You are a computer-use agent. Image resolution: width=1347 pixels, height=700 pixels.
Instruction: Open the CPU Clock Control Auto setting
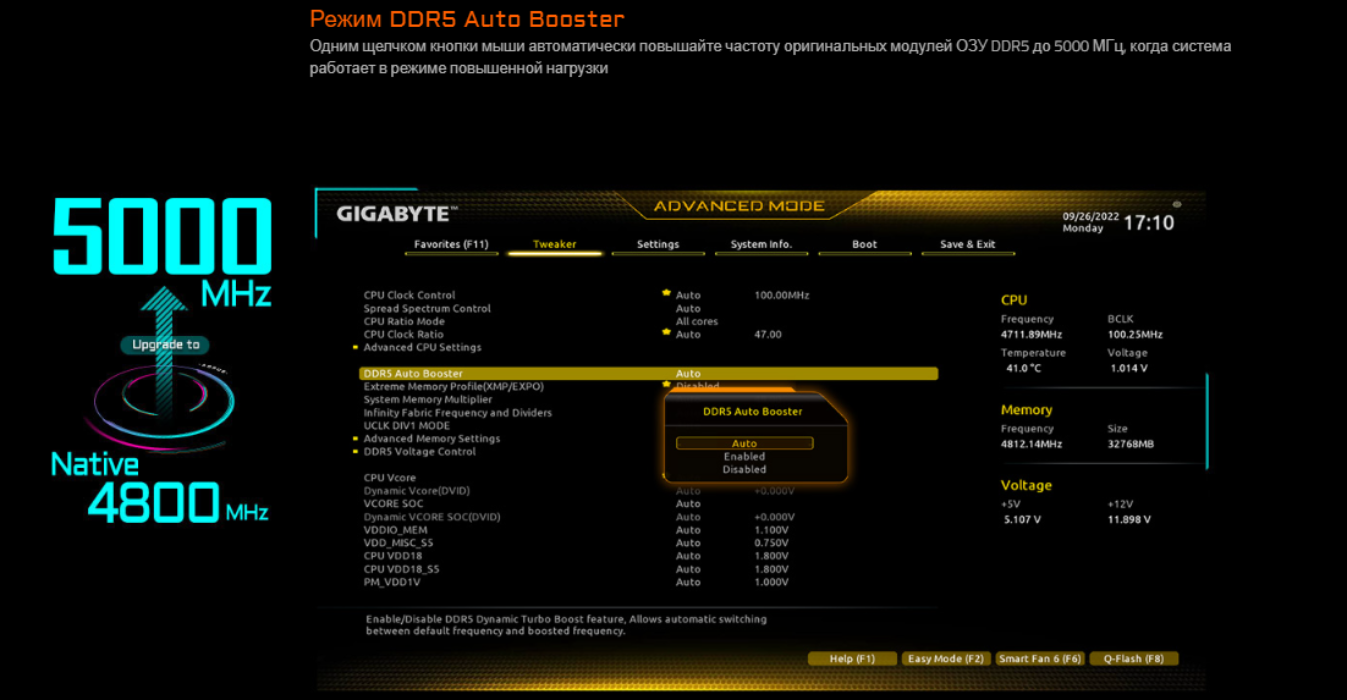pyautogui.click(x=688, y=295)
